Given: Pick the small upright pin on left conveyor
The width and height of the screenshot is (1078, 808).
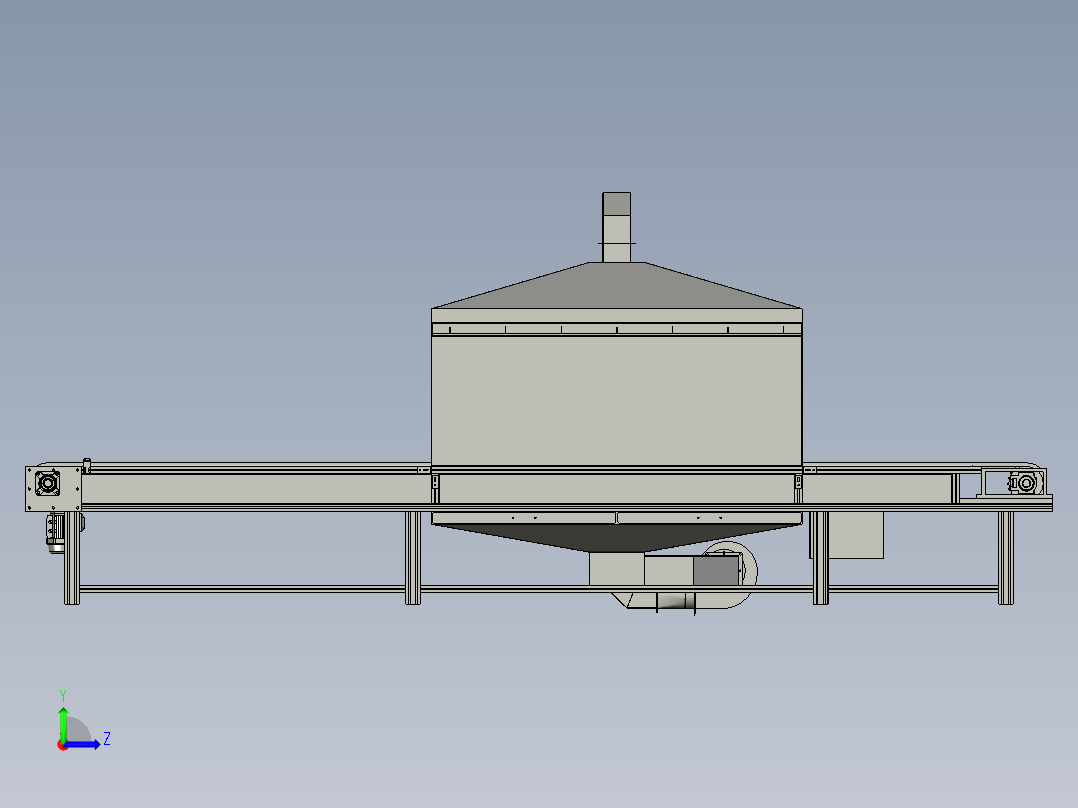Looking at the screenshot, I should point(87,466).
